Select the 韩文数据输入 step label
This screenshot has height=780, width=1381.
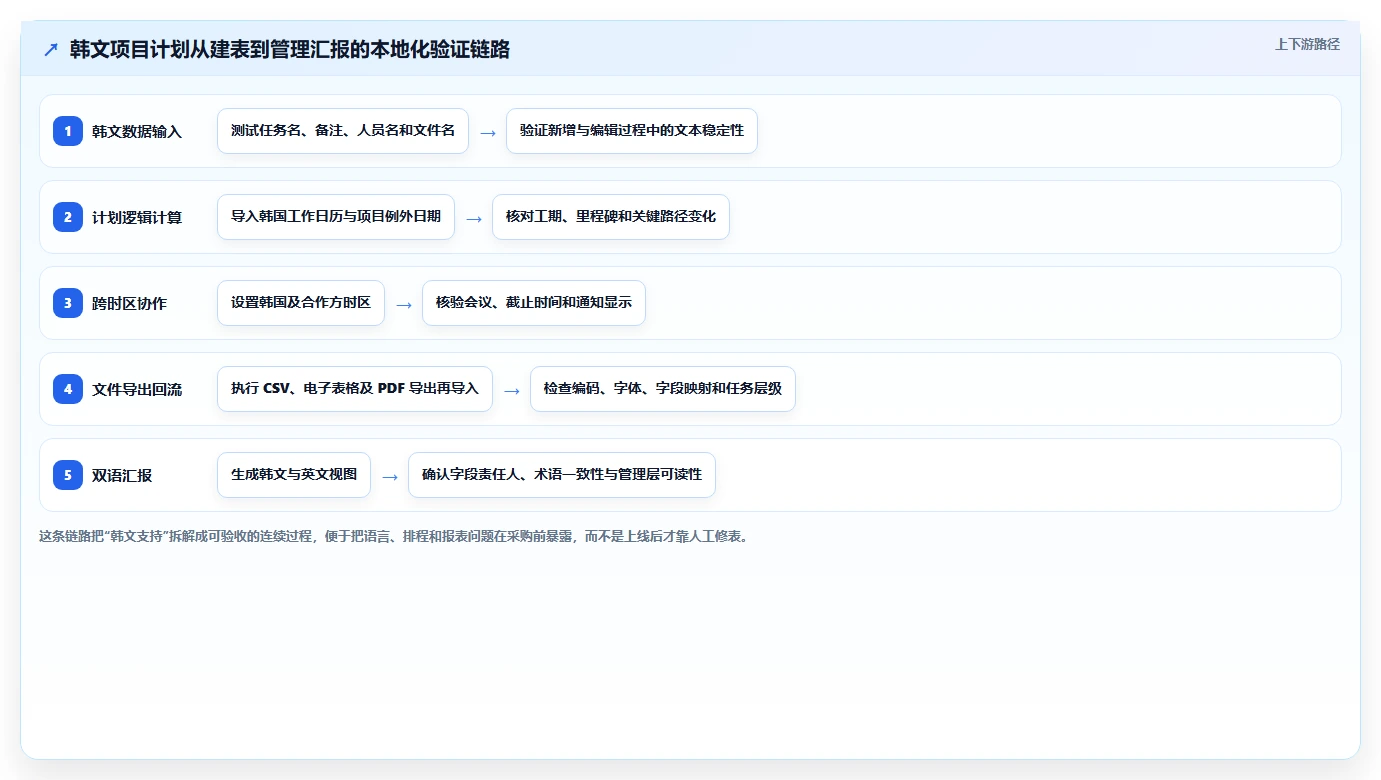point(137,131)
